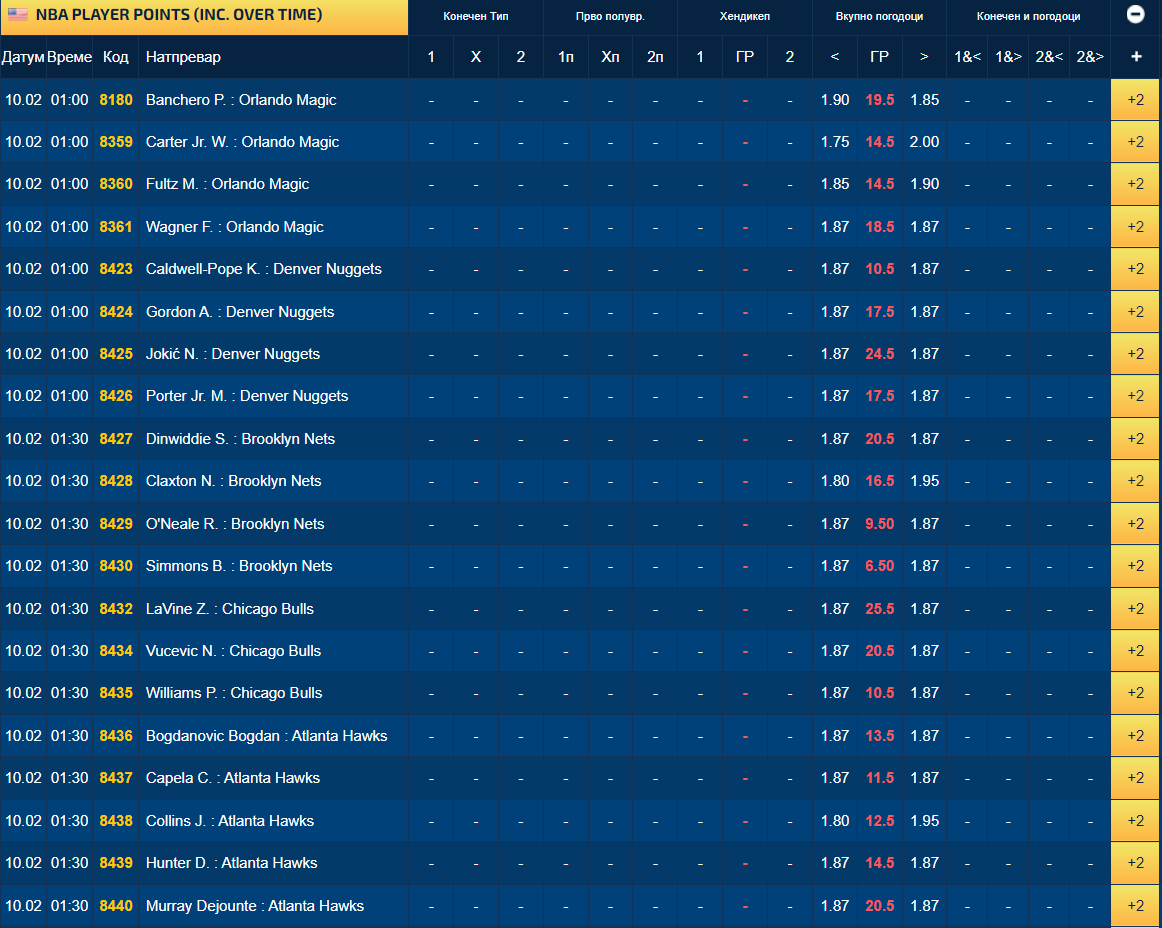The width and height of the screenshot is (1162, 928).
Task: Click the Конечен и погодоци column group header
Action: click(1028, 16)
